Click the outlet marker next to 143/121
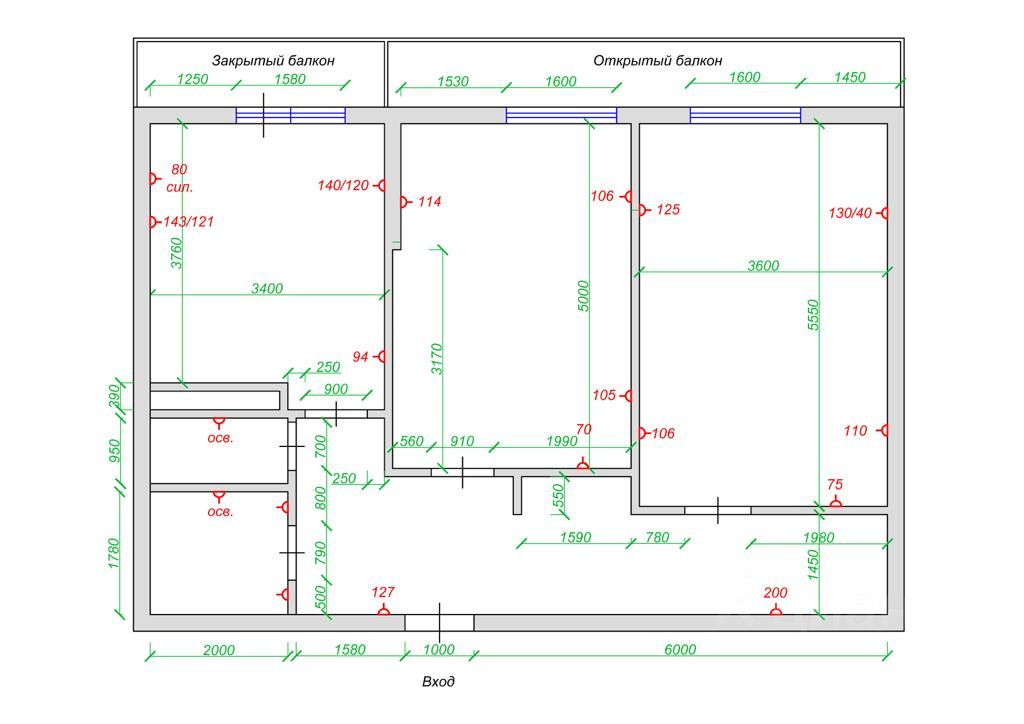The image size is (1024, 724). (x=154, y=222)
